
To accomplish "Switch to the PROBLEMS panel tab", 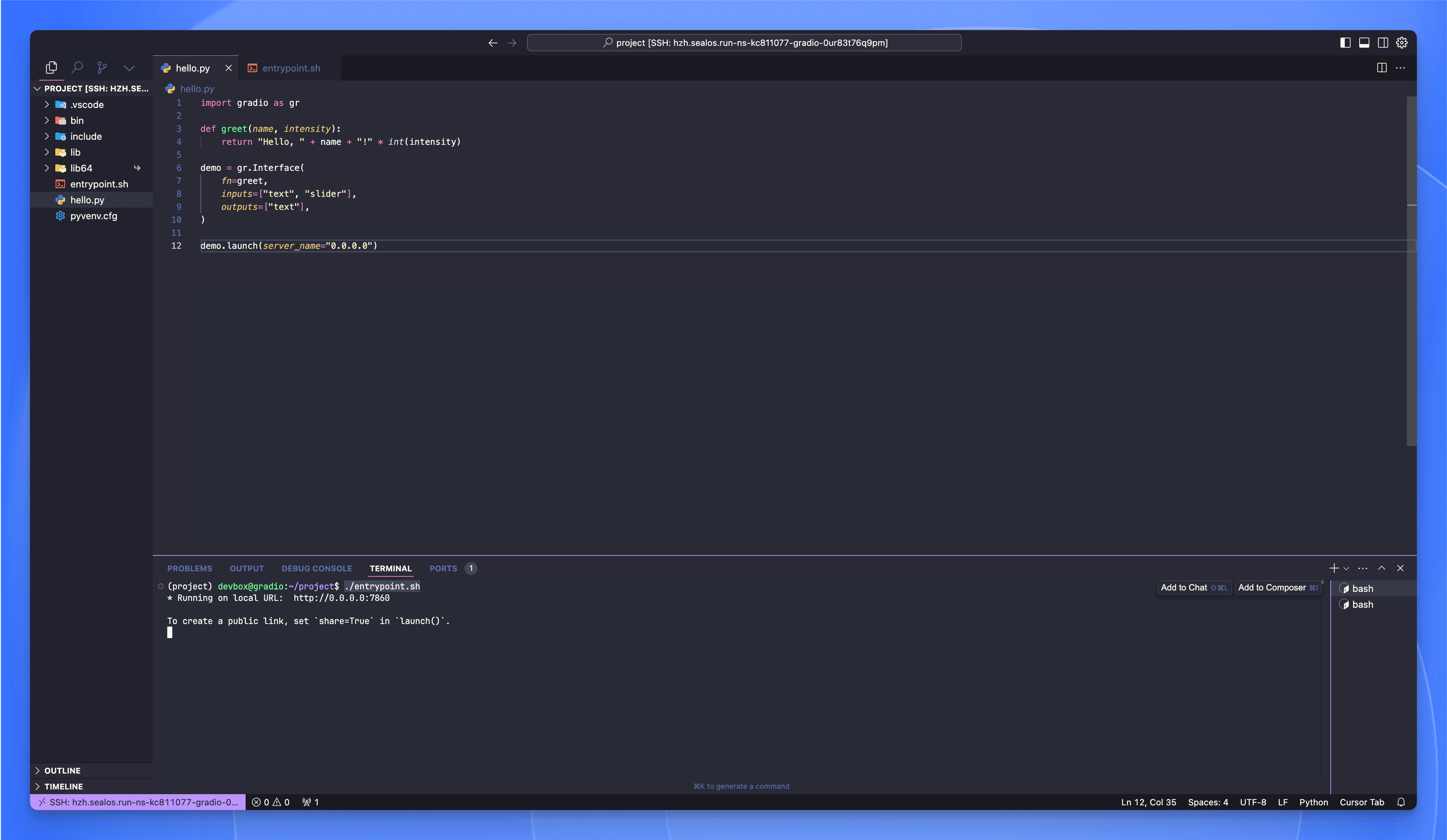I will tap(190, 568).
